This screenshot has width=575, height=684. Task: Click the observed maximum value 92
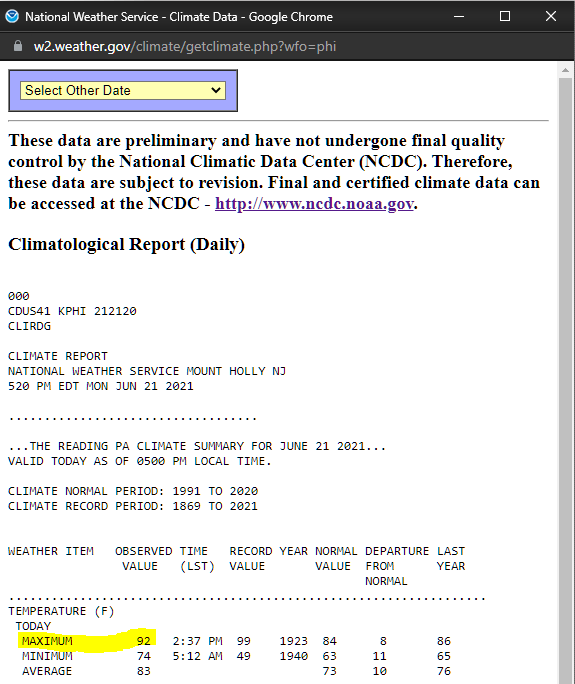(144, 641)
